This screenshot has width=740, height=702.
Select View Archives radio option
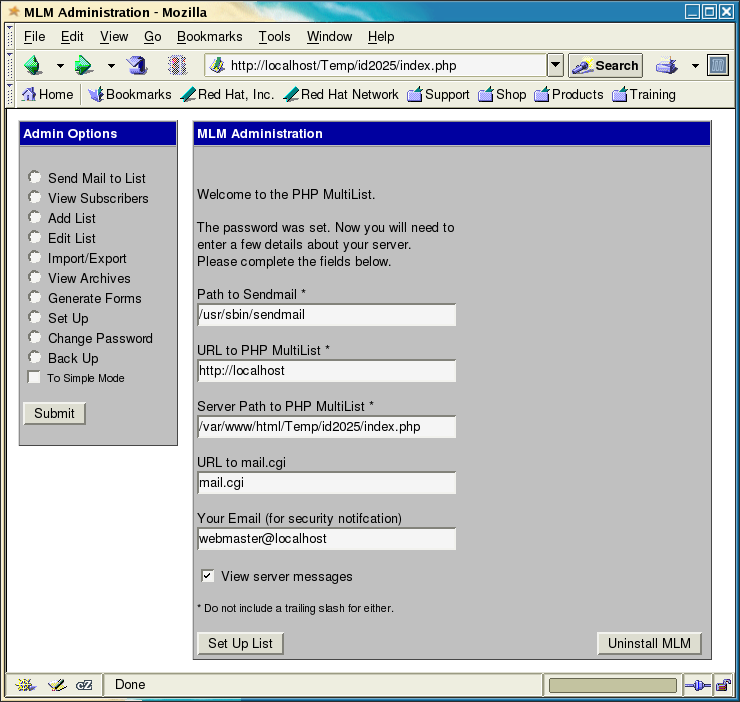tap(34, 277)
